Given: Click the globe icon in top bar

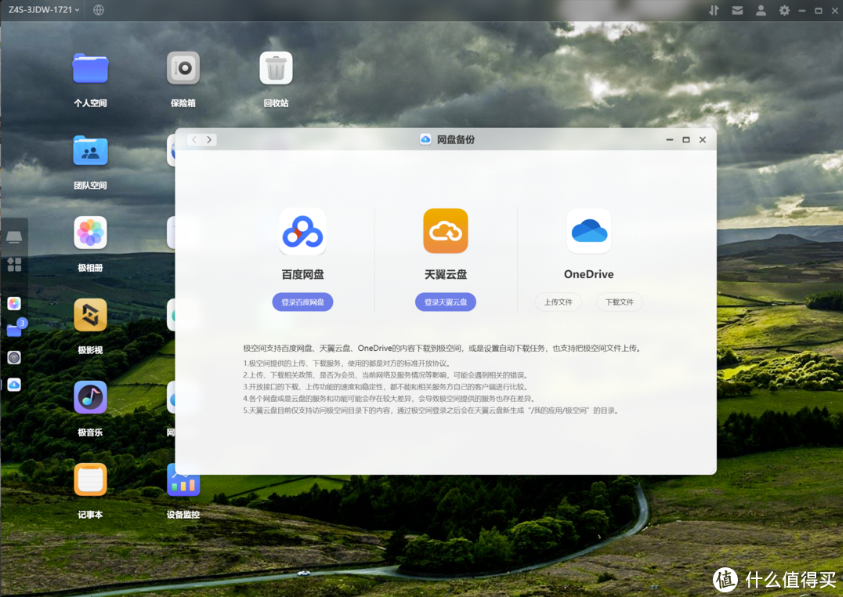Looking at the screenshot, I should 98,10.
